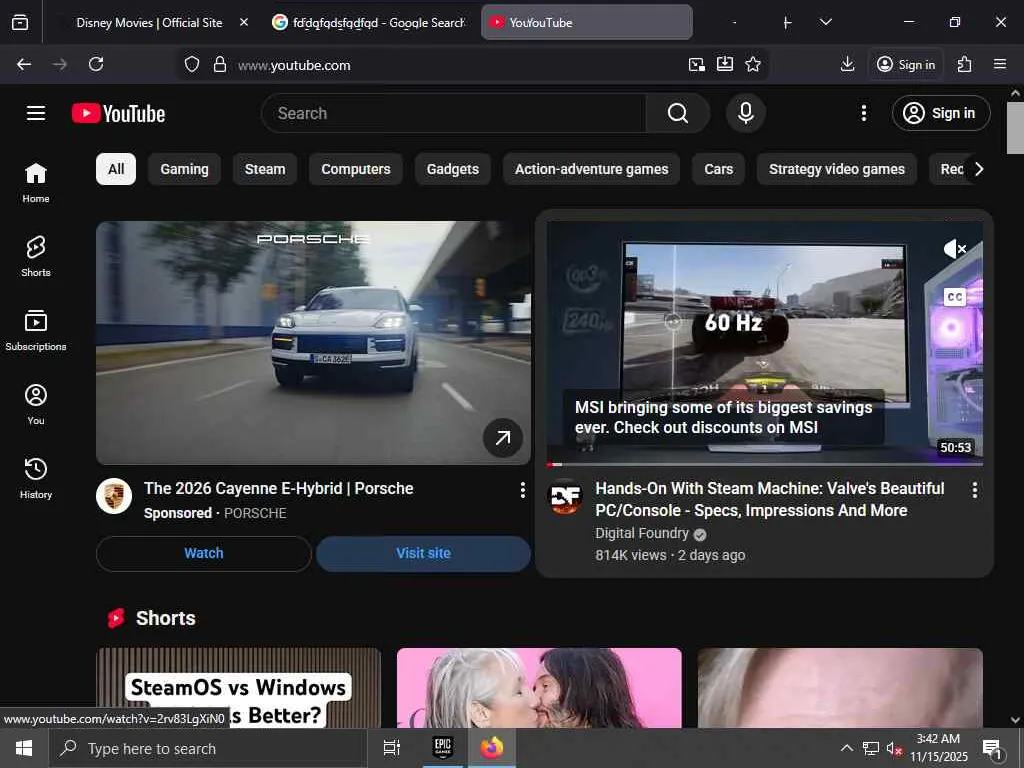This screenshot has width=1024, height=768.
Task: Select the Steam category chip
Action: [x=264, y=169]
